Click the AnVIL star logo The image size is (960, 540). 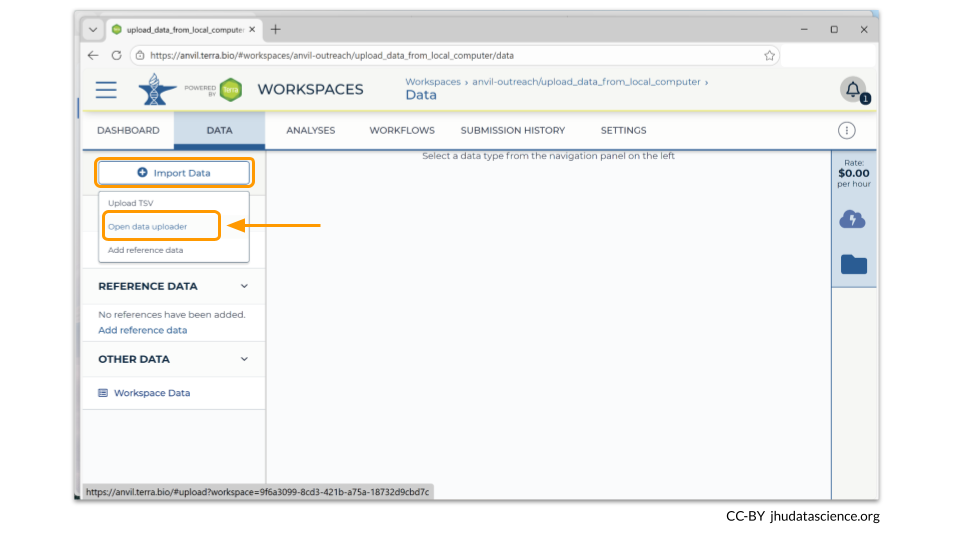157,89
